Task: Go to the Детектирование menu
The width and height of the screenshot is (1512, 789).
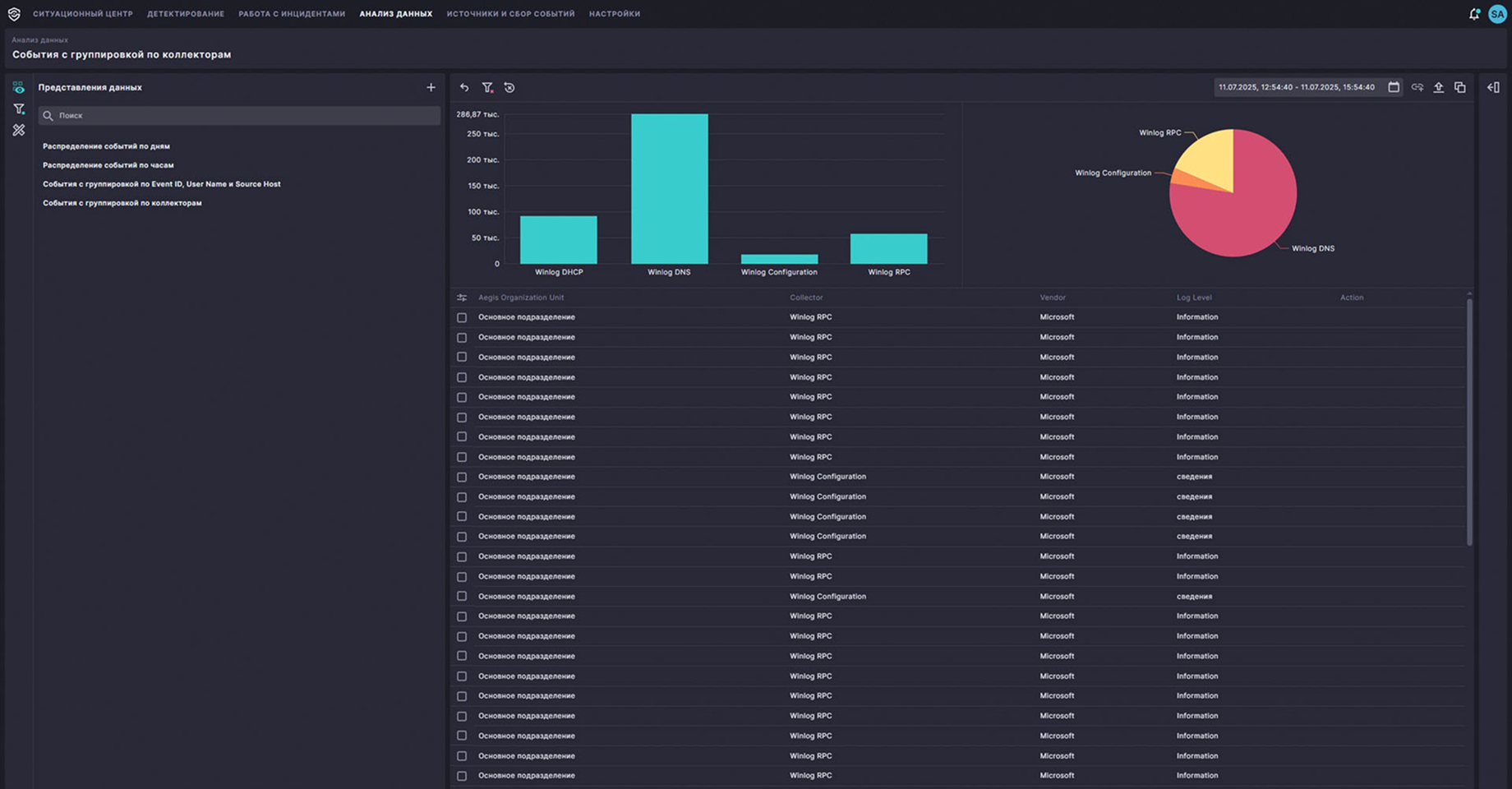Action: 186,14
